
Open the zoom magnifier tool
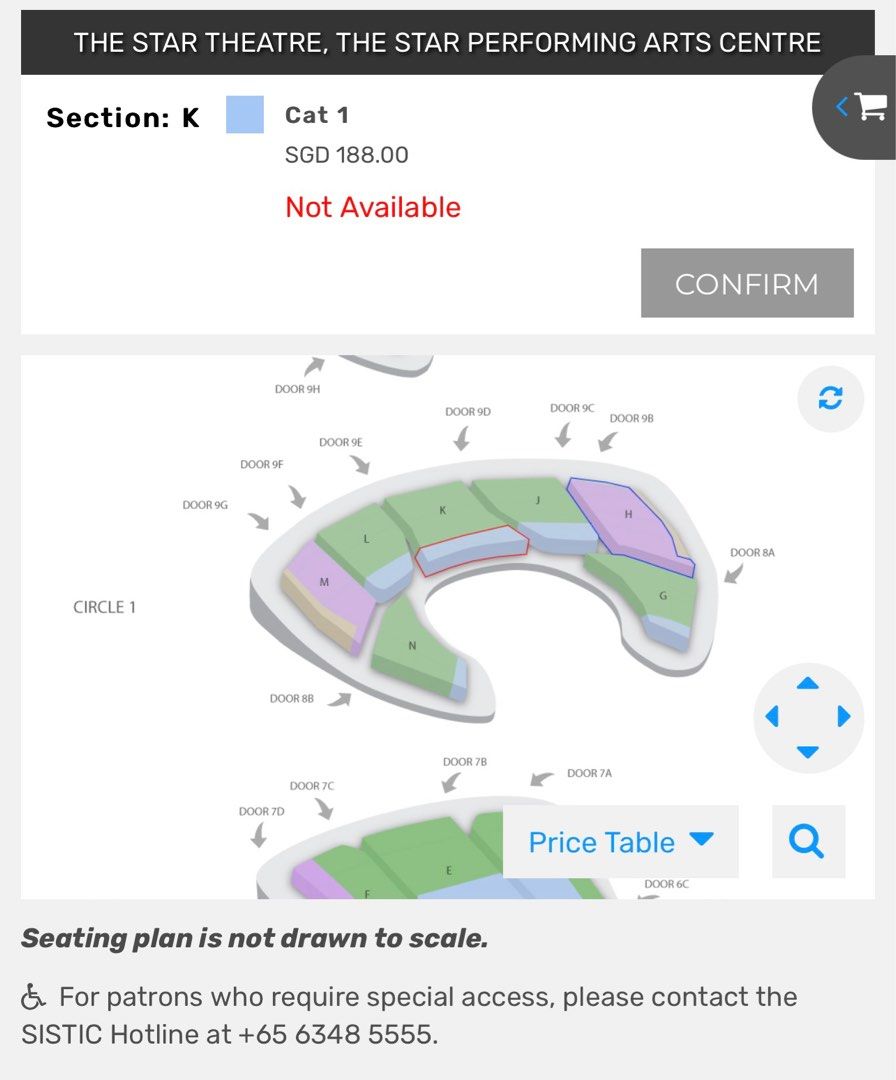[807, 842]
